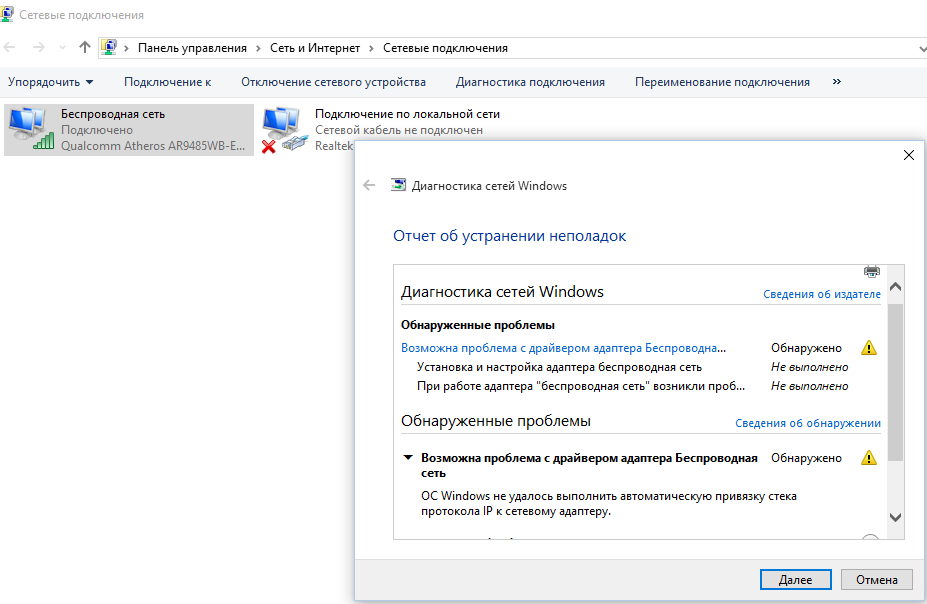The image size is (927, 604).
Task: Open breadcrumb 'Сеть и Интернет'
Action: click(315, 48)
